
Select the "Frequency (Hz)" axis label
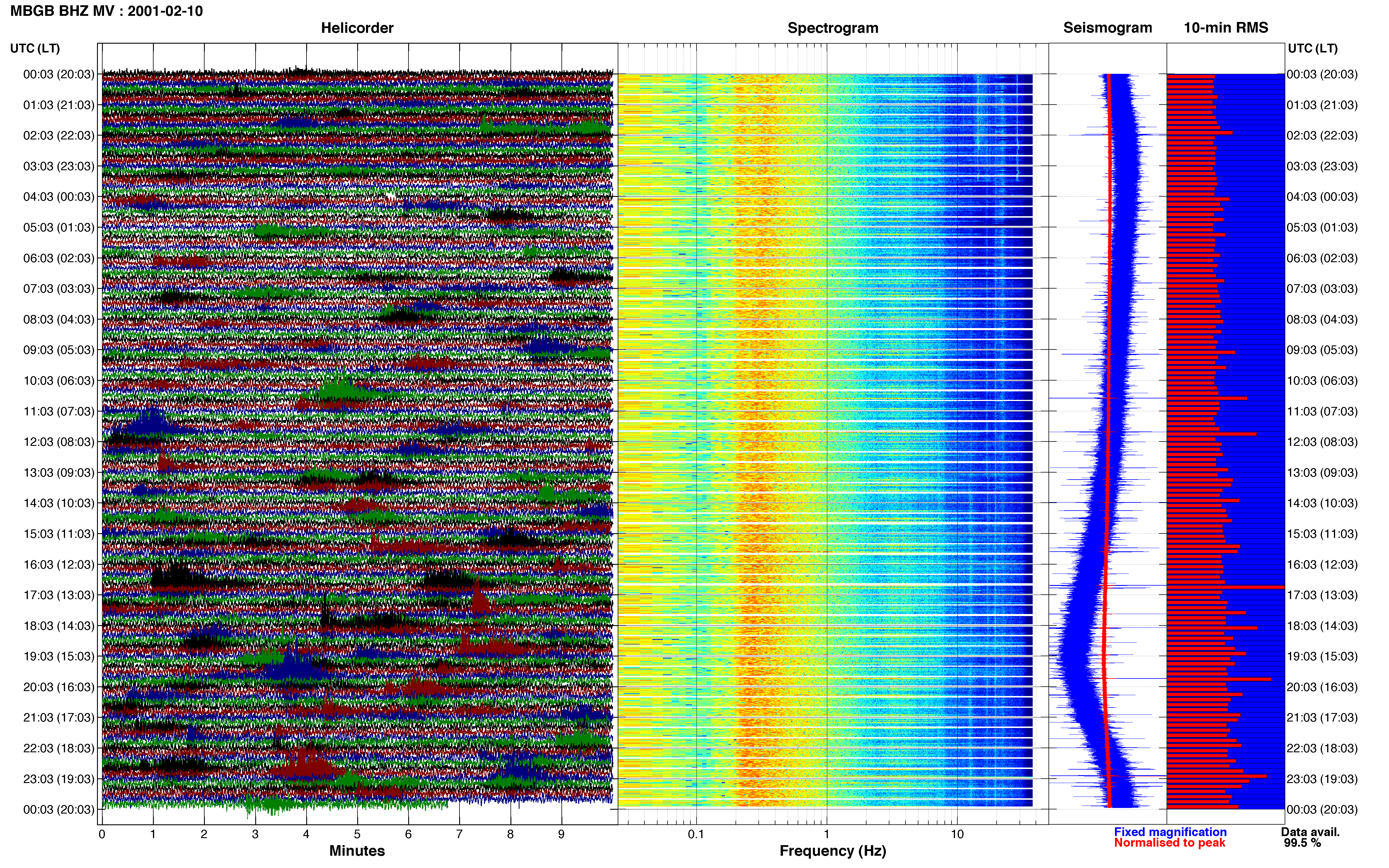(833, 851)
